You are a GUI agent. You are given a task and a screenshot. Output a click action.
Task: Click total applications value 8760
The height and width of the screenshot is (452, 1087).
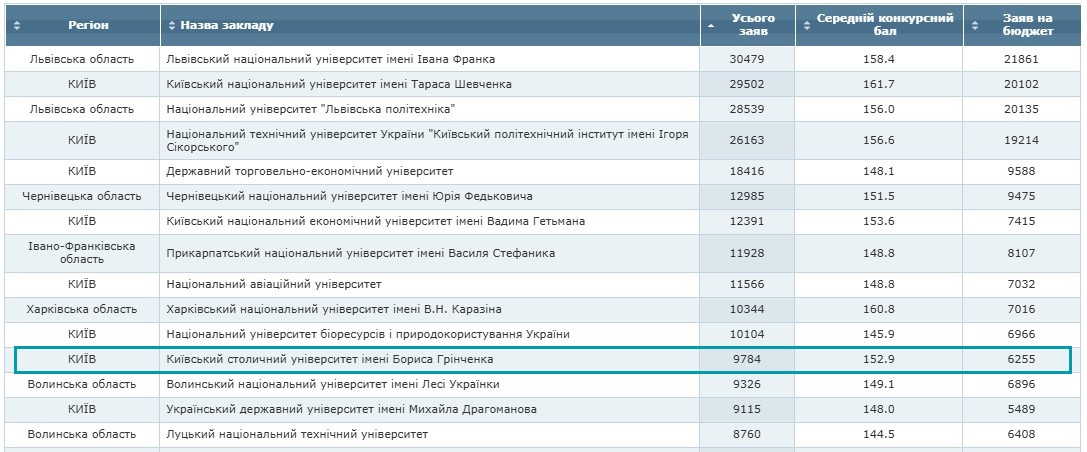(747, 434)
